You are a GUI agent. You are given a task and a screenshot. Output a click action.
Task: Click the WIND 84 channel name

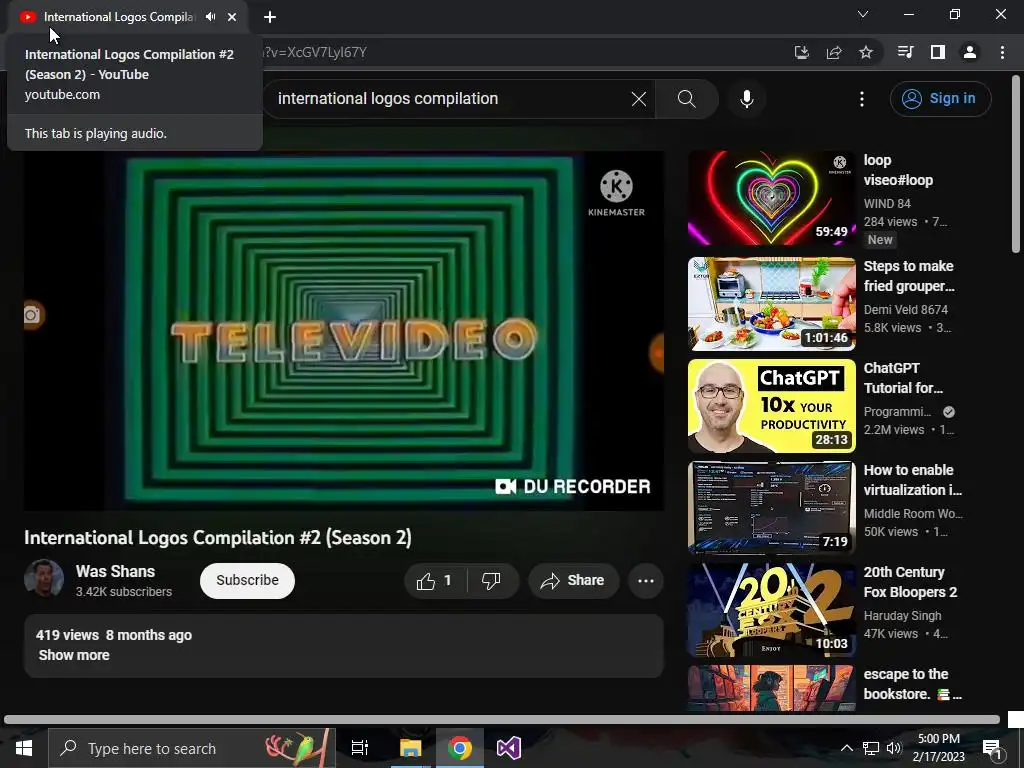tap(887, 204)
